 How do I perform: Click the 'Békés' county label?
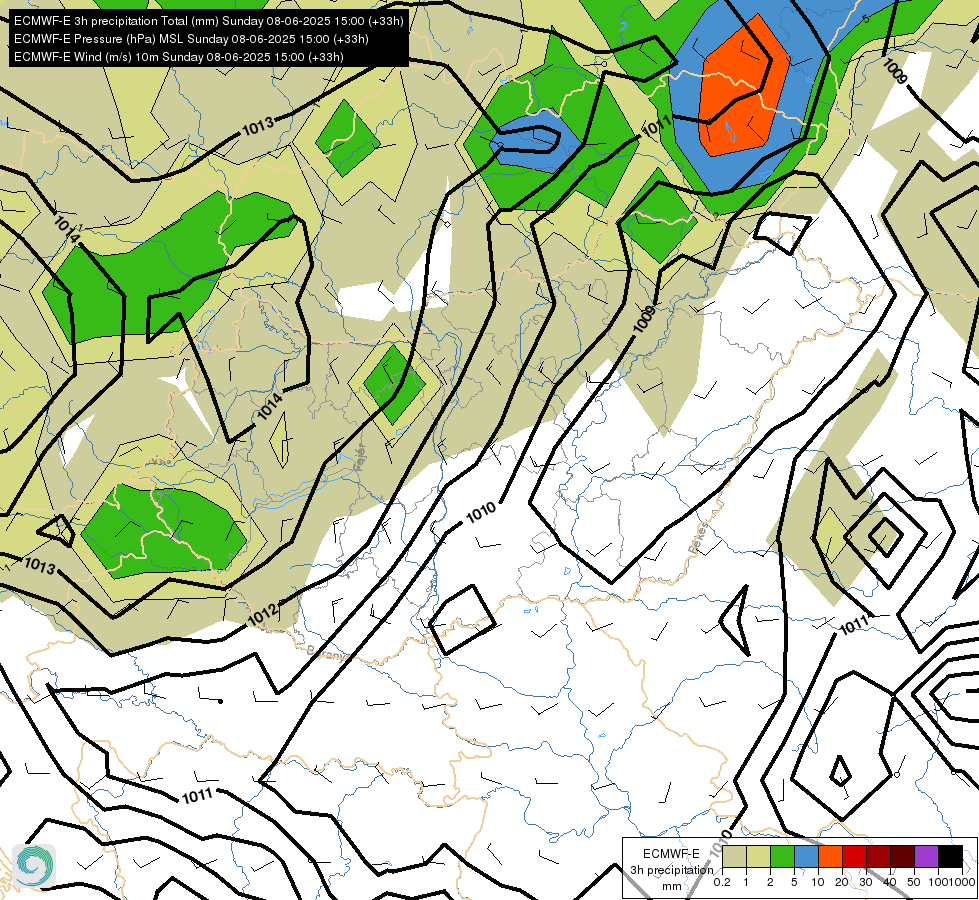click(x=699, y=538)
